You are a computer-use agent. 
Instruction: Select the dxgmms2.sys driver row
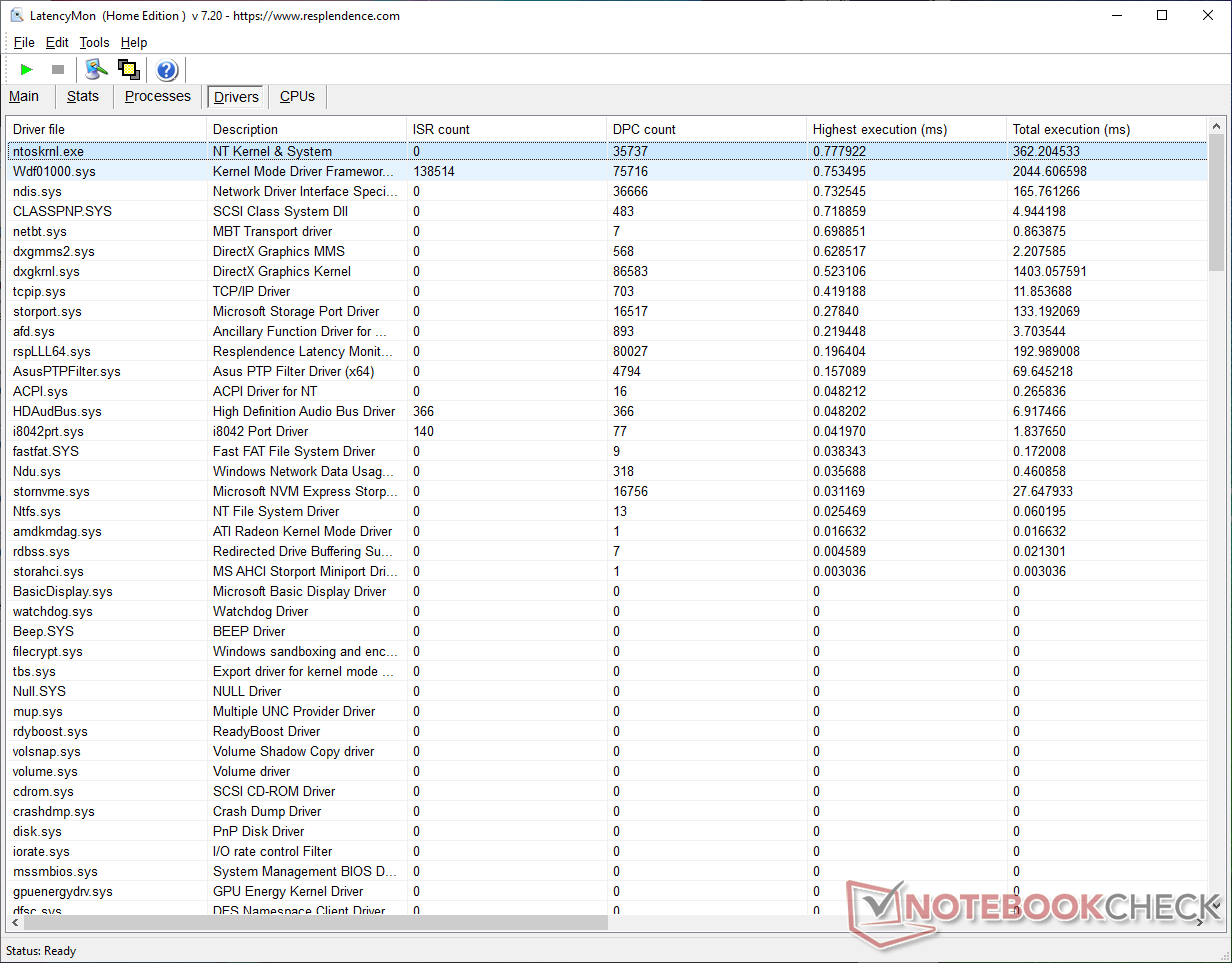(x=607, y=251)
